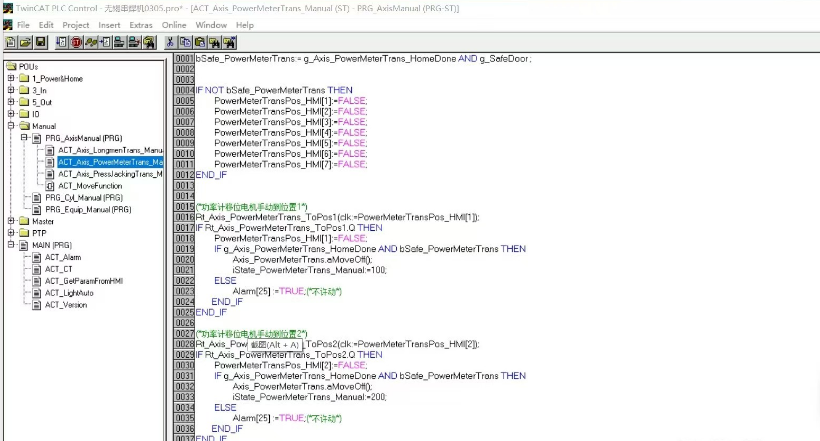The image size is (820, 441).
Task: Open the Extras menu
Action: click(x=141, y=25)
